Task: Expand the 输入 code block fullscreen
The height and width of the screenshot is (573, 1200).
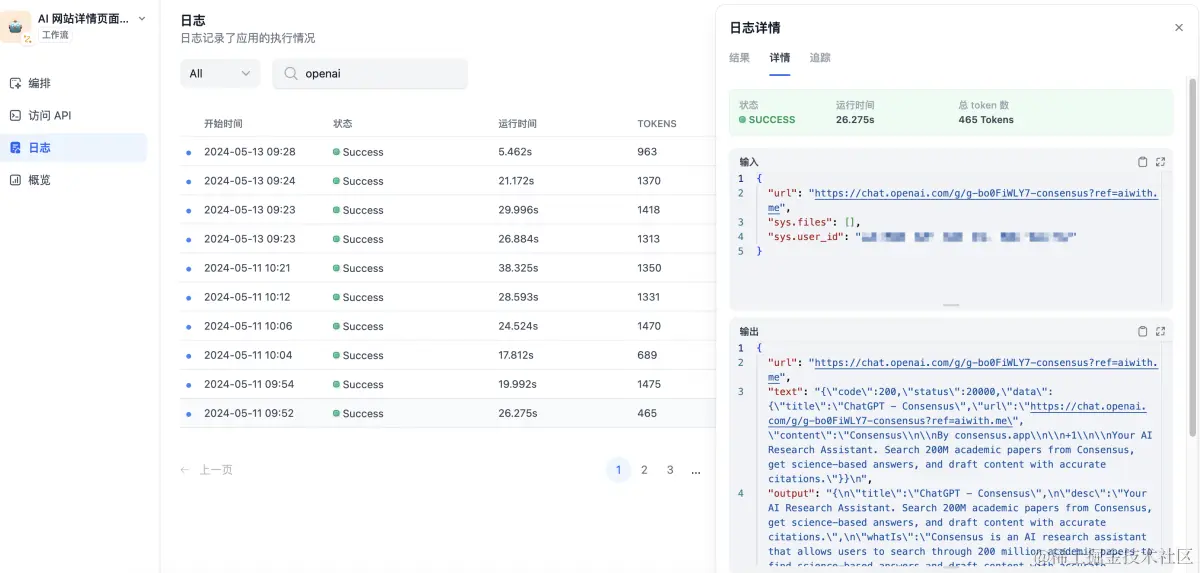Action: click(1161, 162)
